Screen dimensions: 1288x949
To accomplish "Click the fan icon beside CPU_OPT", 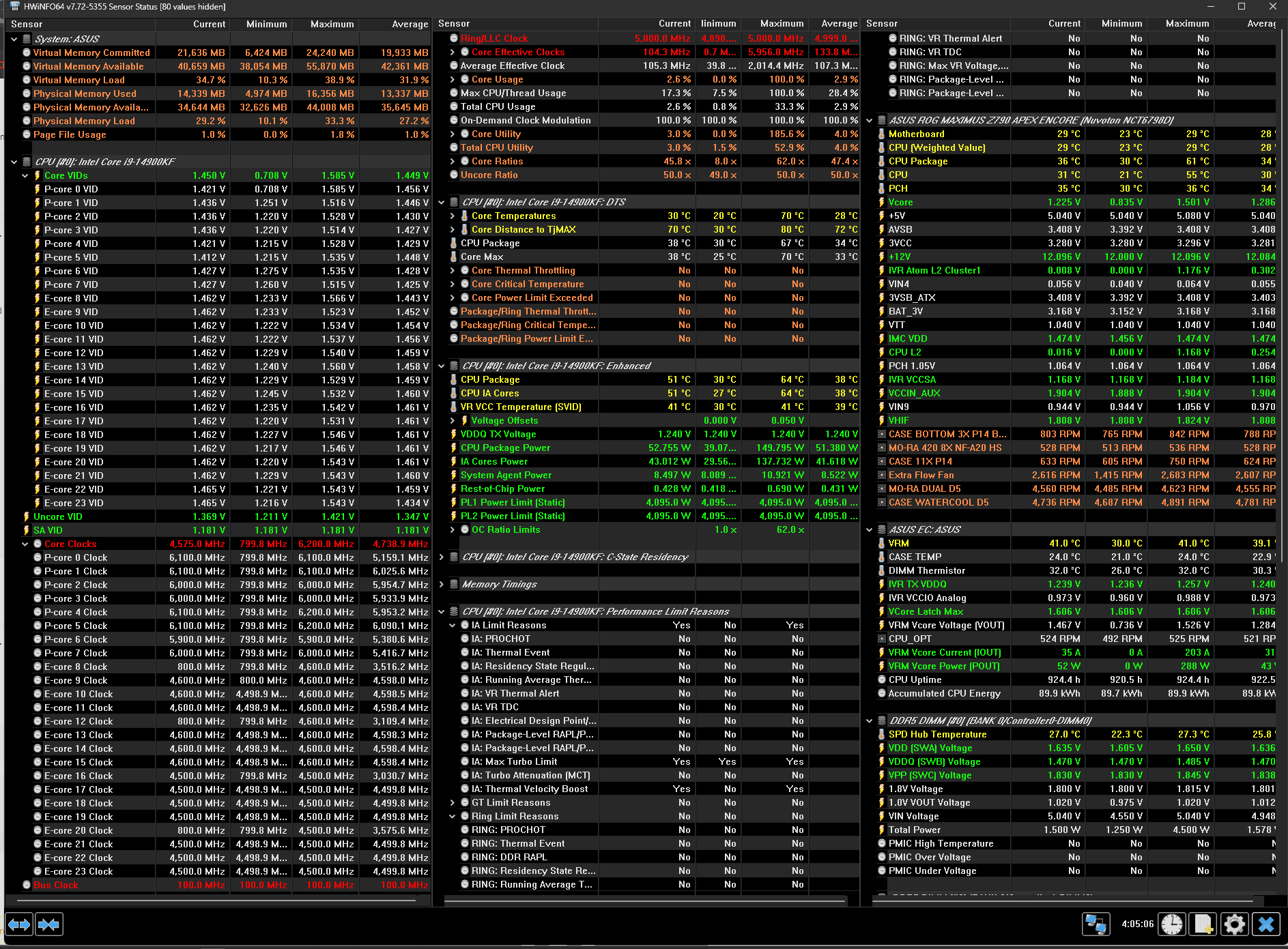I will coord(882,639).
